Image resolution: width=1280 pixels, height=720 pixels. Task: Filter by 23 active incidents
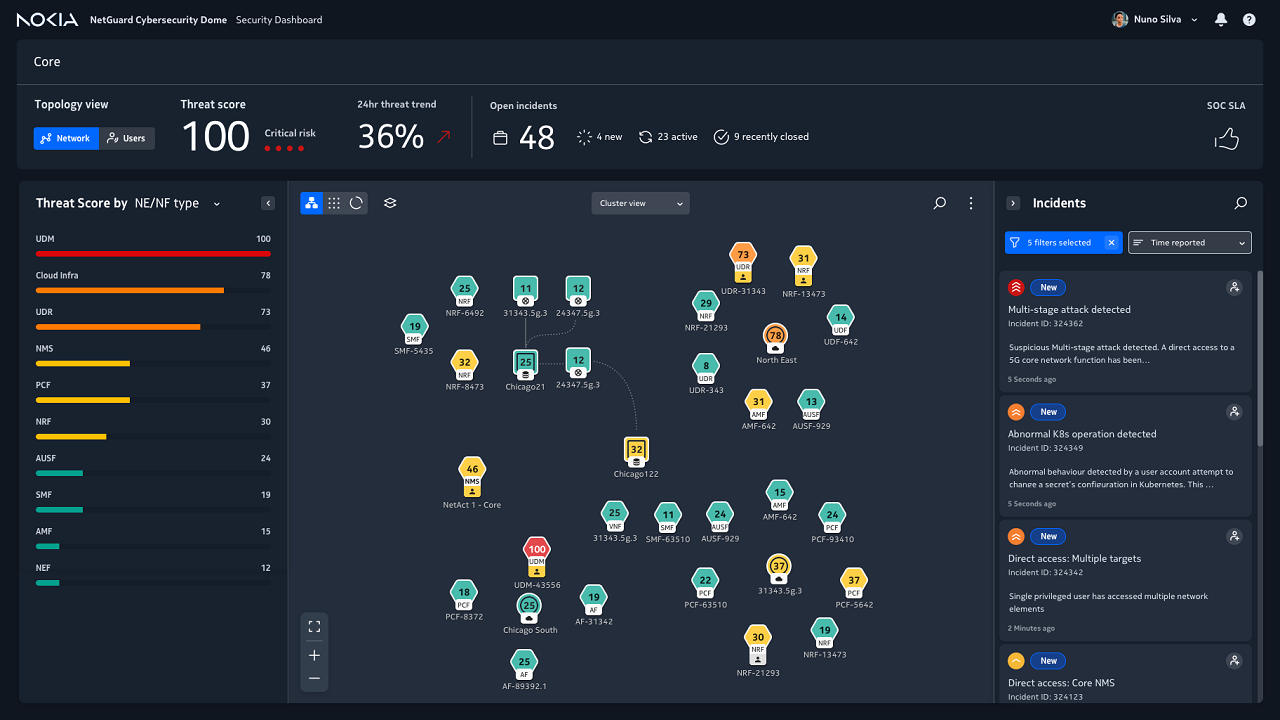(668, 137)
